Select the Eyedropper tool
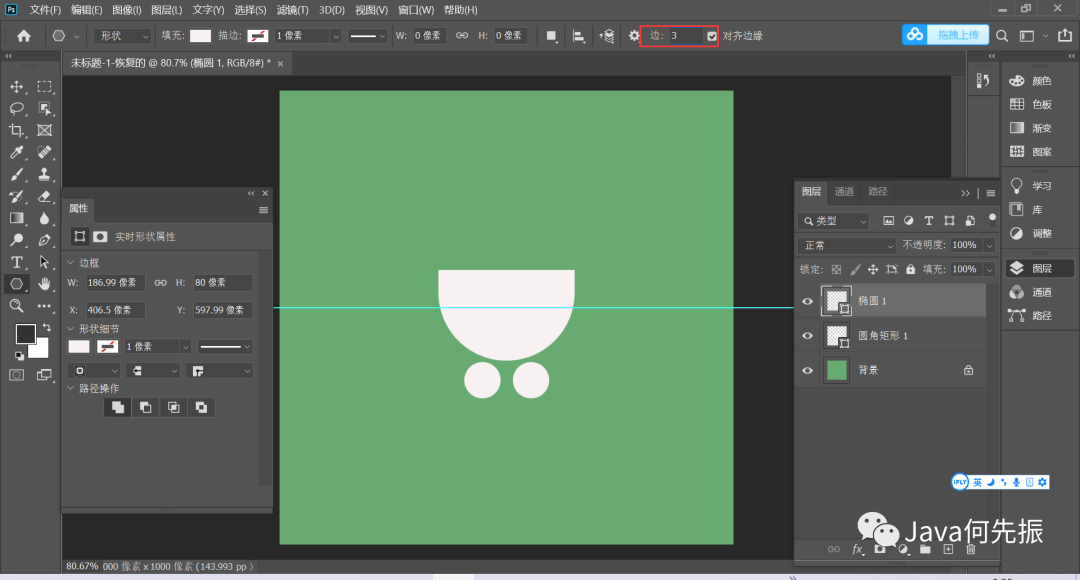The height and width of the screenshot is (580, 1080). point(17,153)
